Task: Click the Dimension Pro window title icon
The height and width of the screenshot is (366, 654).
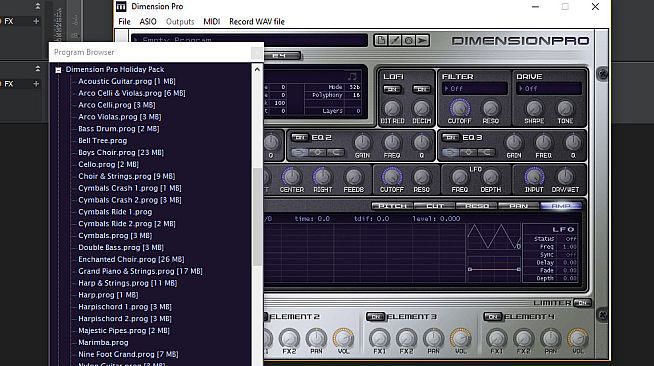Action: (x=121, y=6)
